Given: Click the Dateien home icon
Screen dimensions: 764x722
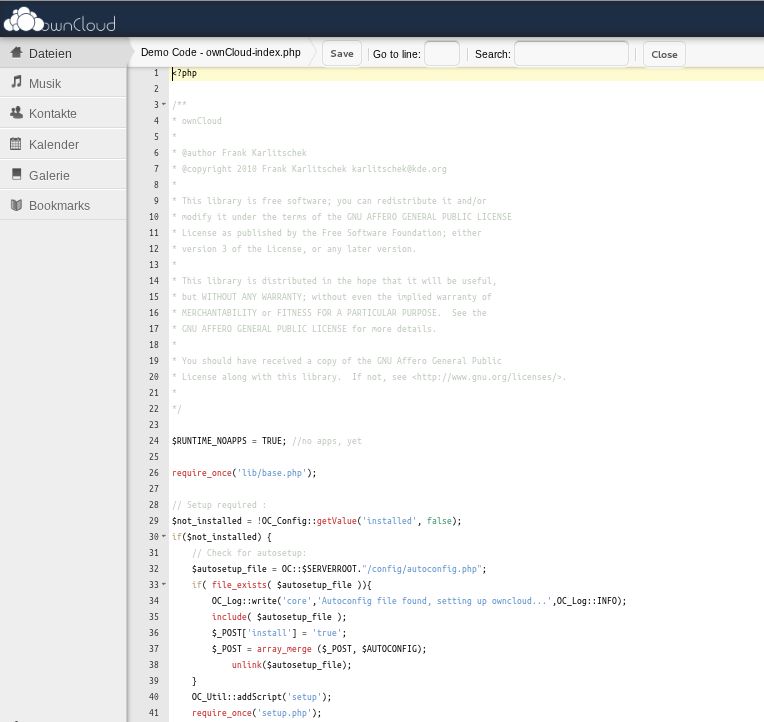Looking at the screenshot, I should pos(17,53).
